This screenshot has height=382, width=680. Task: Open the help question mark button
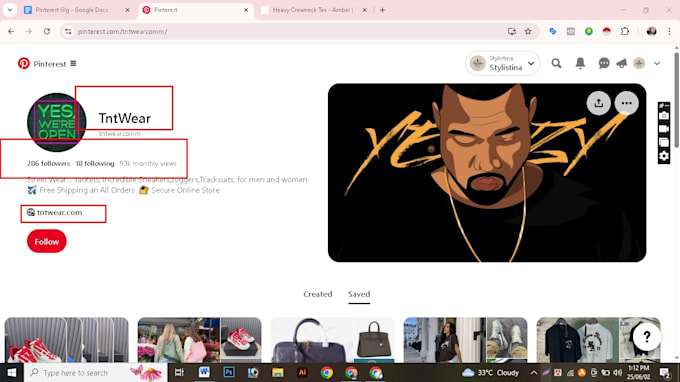pos(646,336)
